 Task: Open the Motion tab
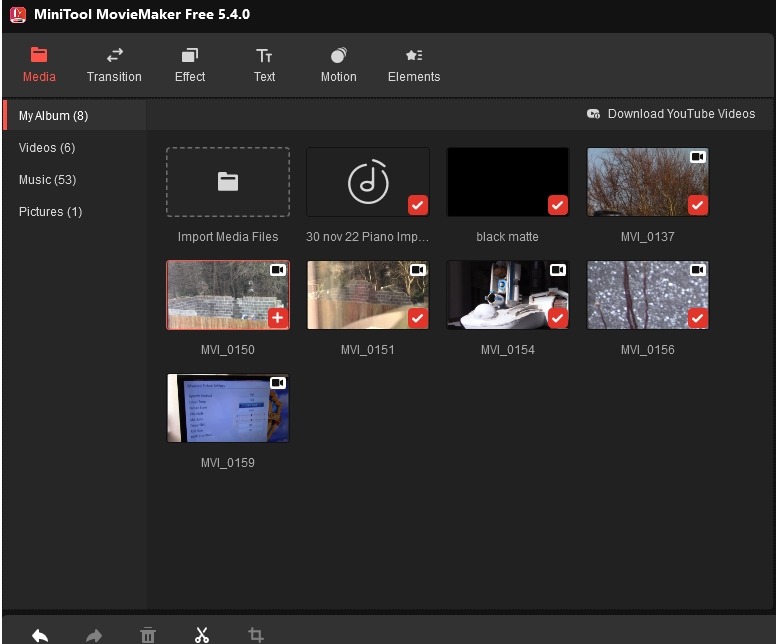[339, 65]
